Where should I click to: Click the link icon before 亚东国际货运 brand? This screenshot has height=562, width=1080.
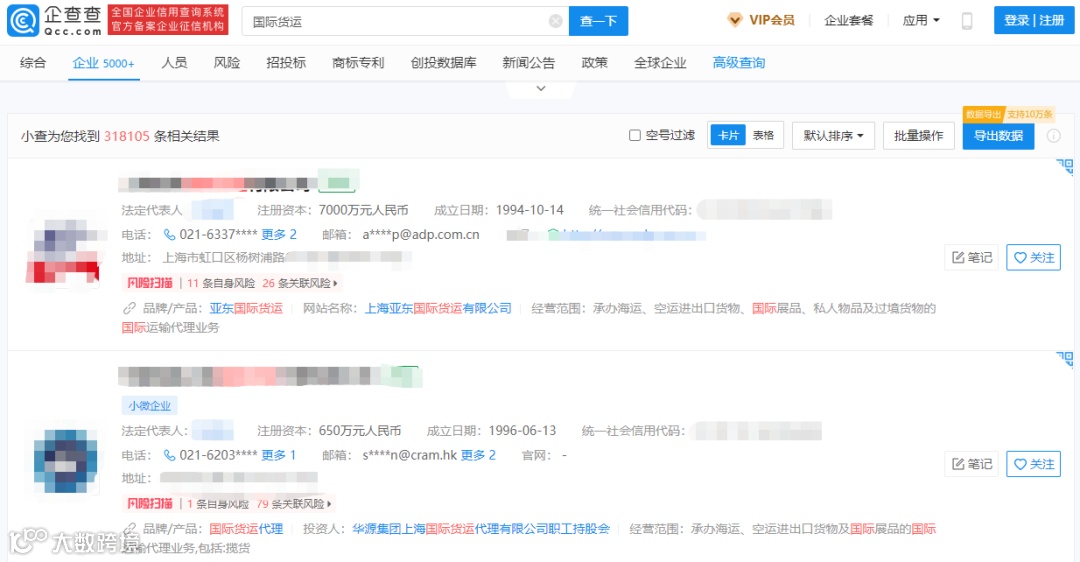[129, 309]
